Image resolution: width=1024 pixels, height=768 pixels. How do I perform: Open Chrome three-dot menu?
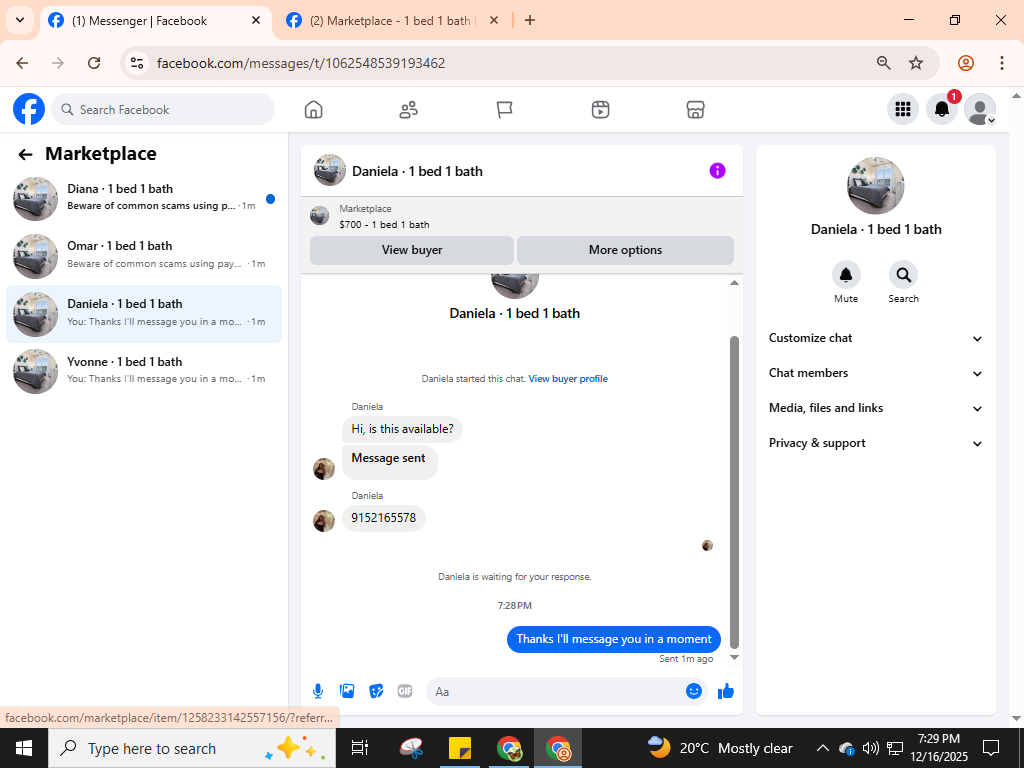coord(1001,63)
